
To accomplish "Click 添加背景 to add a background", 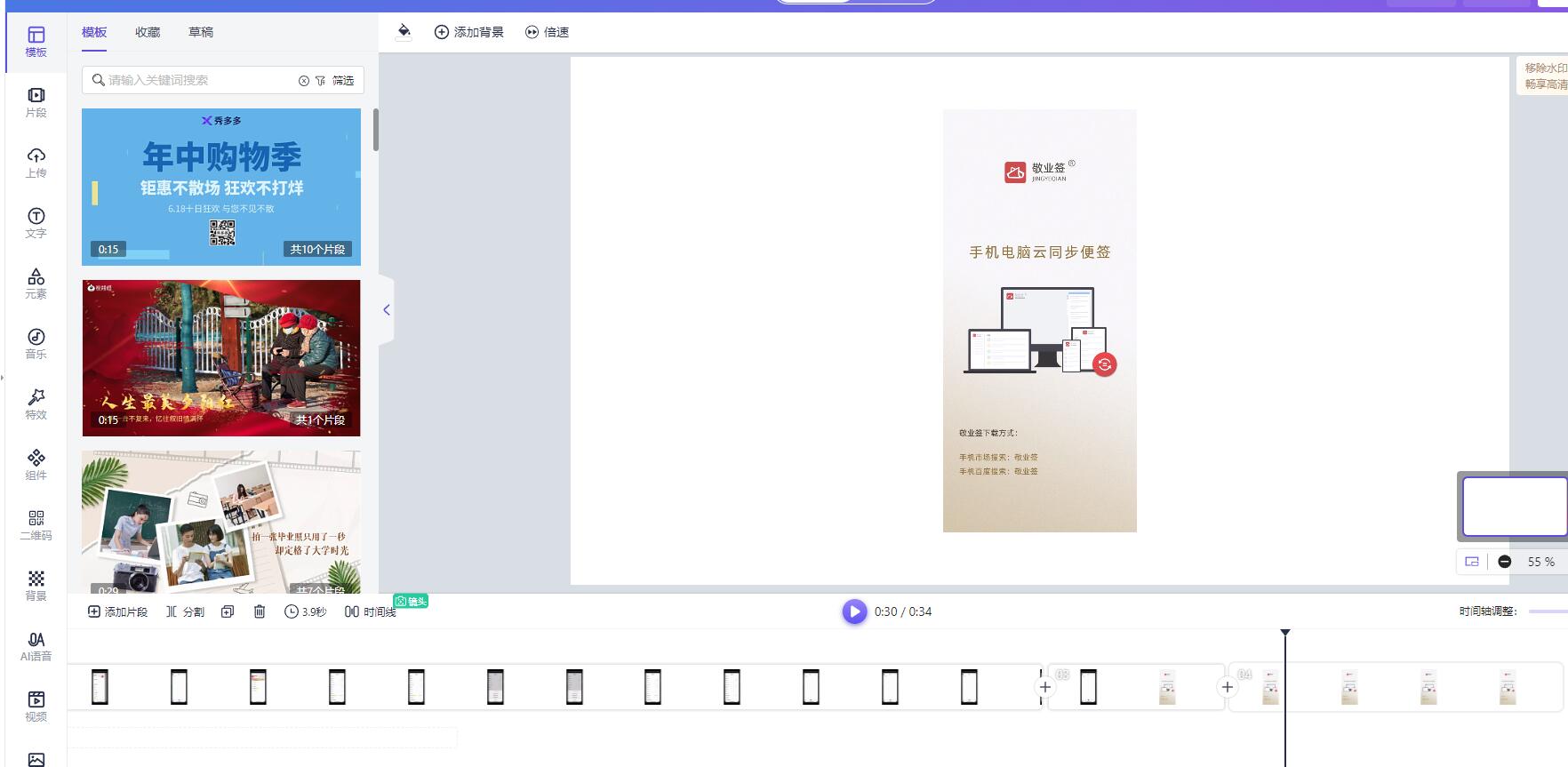I will click(x=468, y=32).
